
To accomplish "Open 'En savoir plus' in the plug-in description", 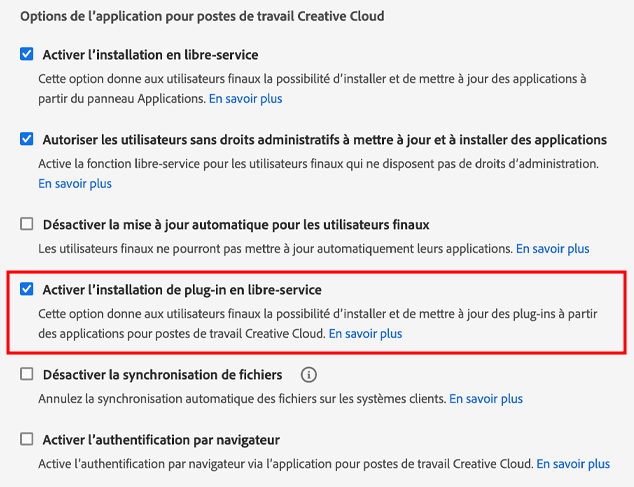I will tap(365, 334).
